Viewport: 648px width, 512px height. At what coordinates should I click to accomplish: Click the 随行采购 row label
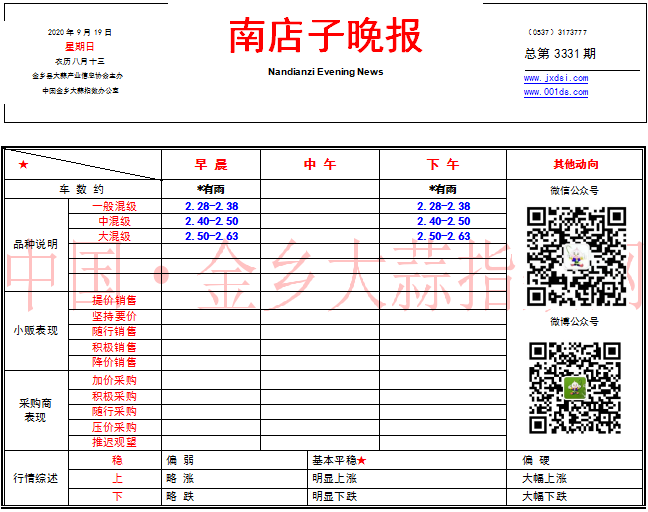click(x=114, y=412)
